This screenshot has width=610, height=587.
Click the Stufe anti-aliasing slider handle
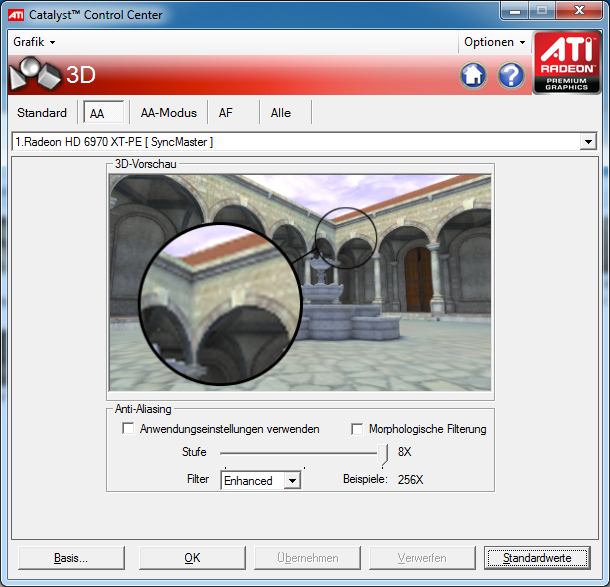coord(383,455)
